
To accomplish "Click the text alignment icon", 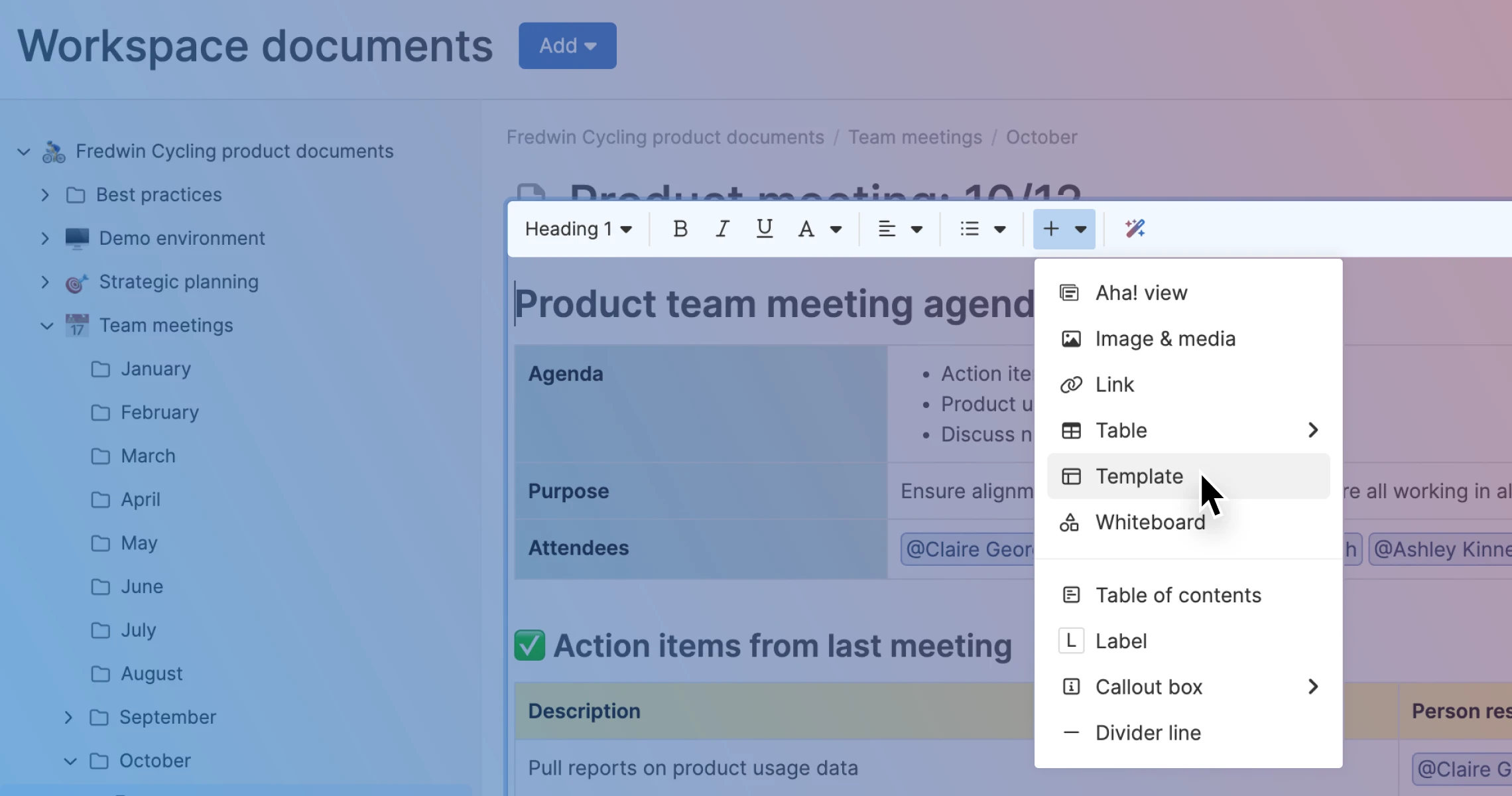I will [887, 229].
